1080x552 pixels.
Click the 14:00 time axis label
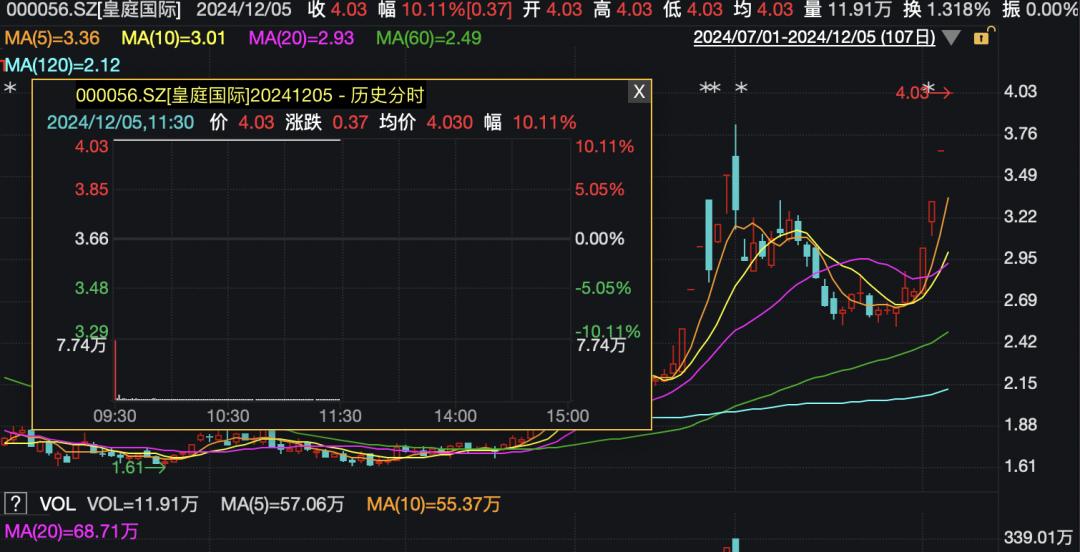pyautogui.click(x=456, y=416)
